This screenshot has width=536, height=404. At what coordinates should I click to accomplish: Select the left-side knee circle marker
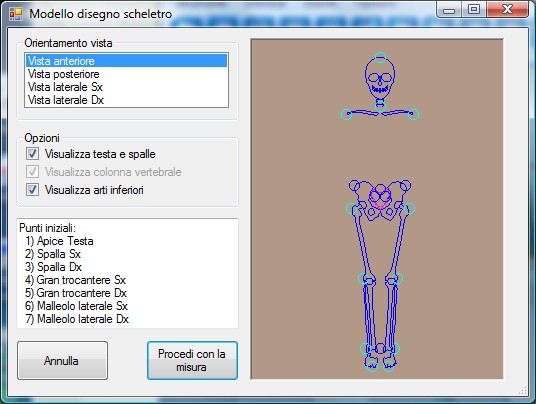tap(364, 278)
